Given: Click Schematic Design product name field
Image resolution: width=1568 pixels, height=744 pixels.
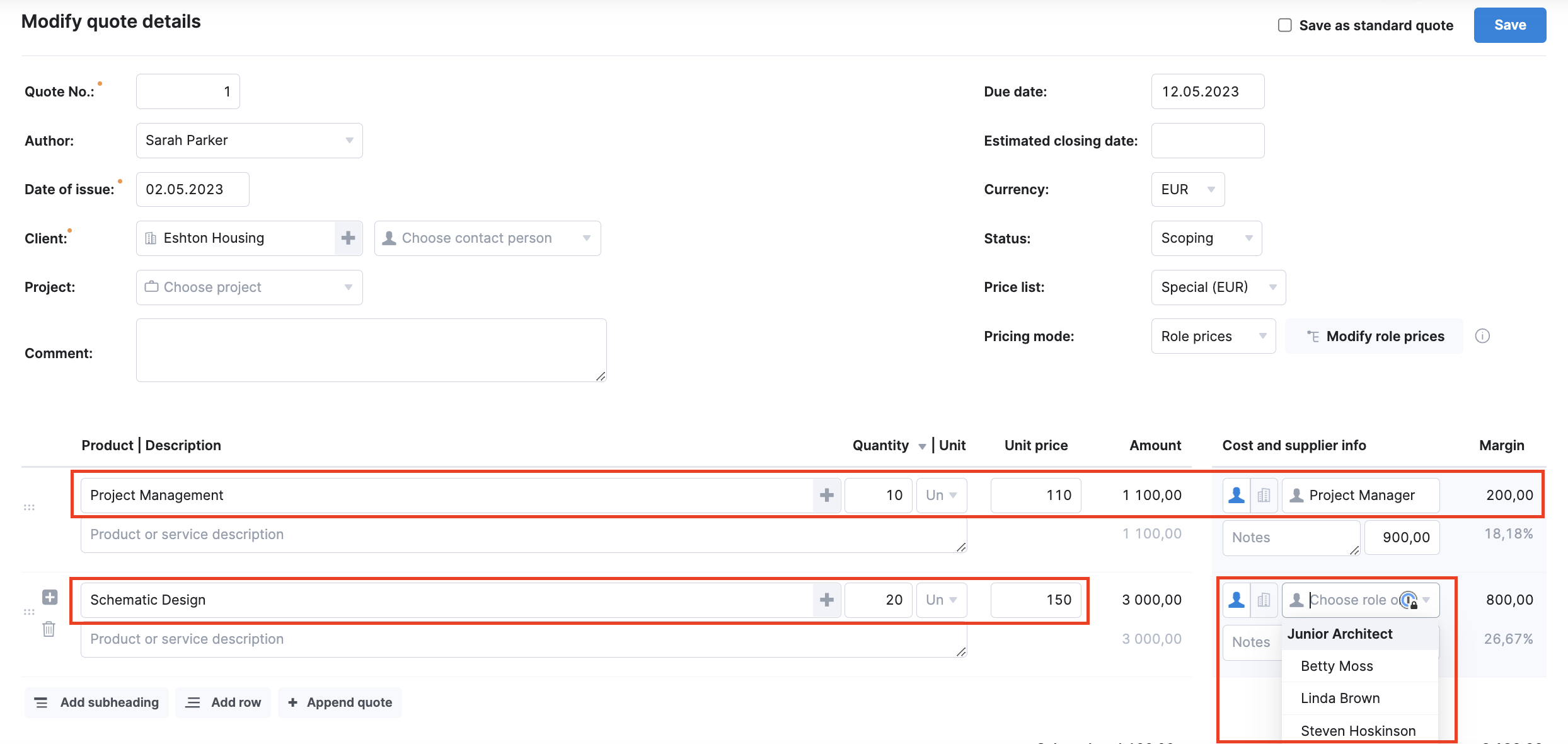Looking at the screenshot, I should (x=447, y=600).
